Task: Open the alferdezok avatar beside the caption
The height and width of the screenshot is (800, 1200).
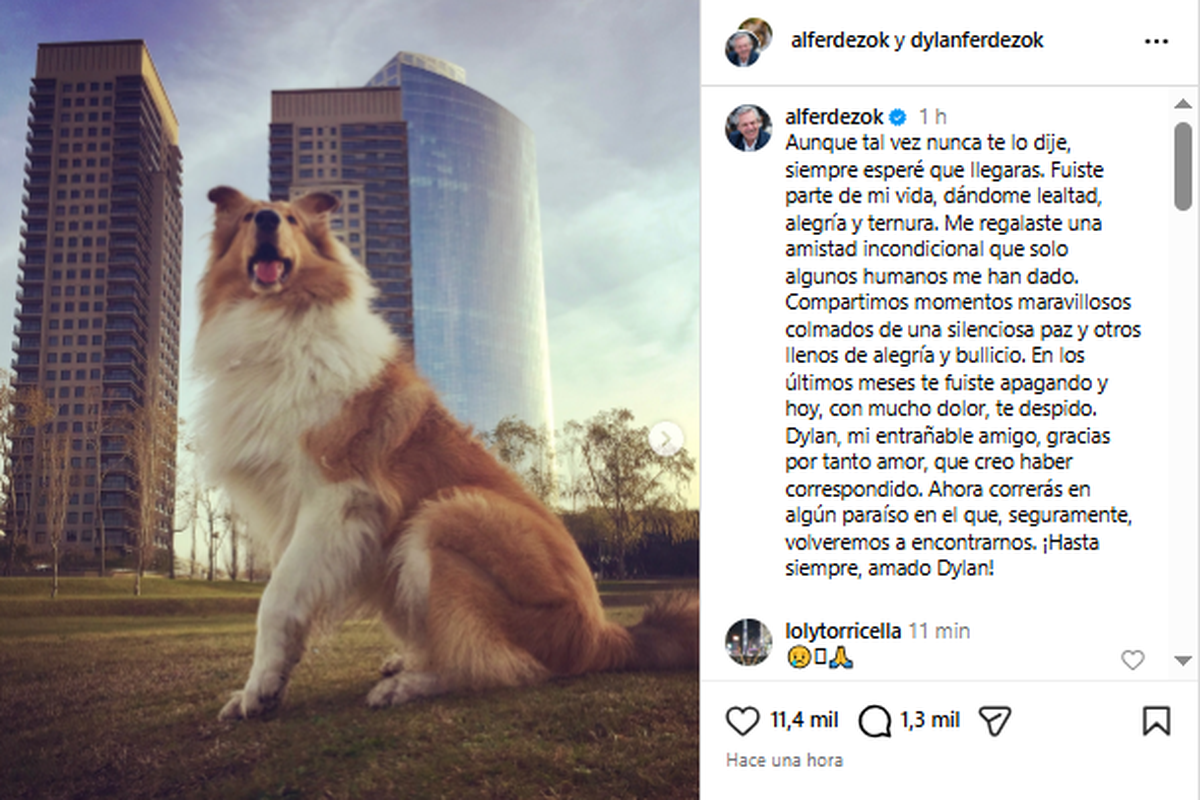Action: click(x=748, y=128)
